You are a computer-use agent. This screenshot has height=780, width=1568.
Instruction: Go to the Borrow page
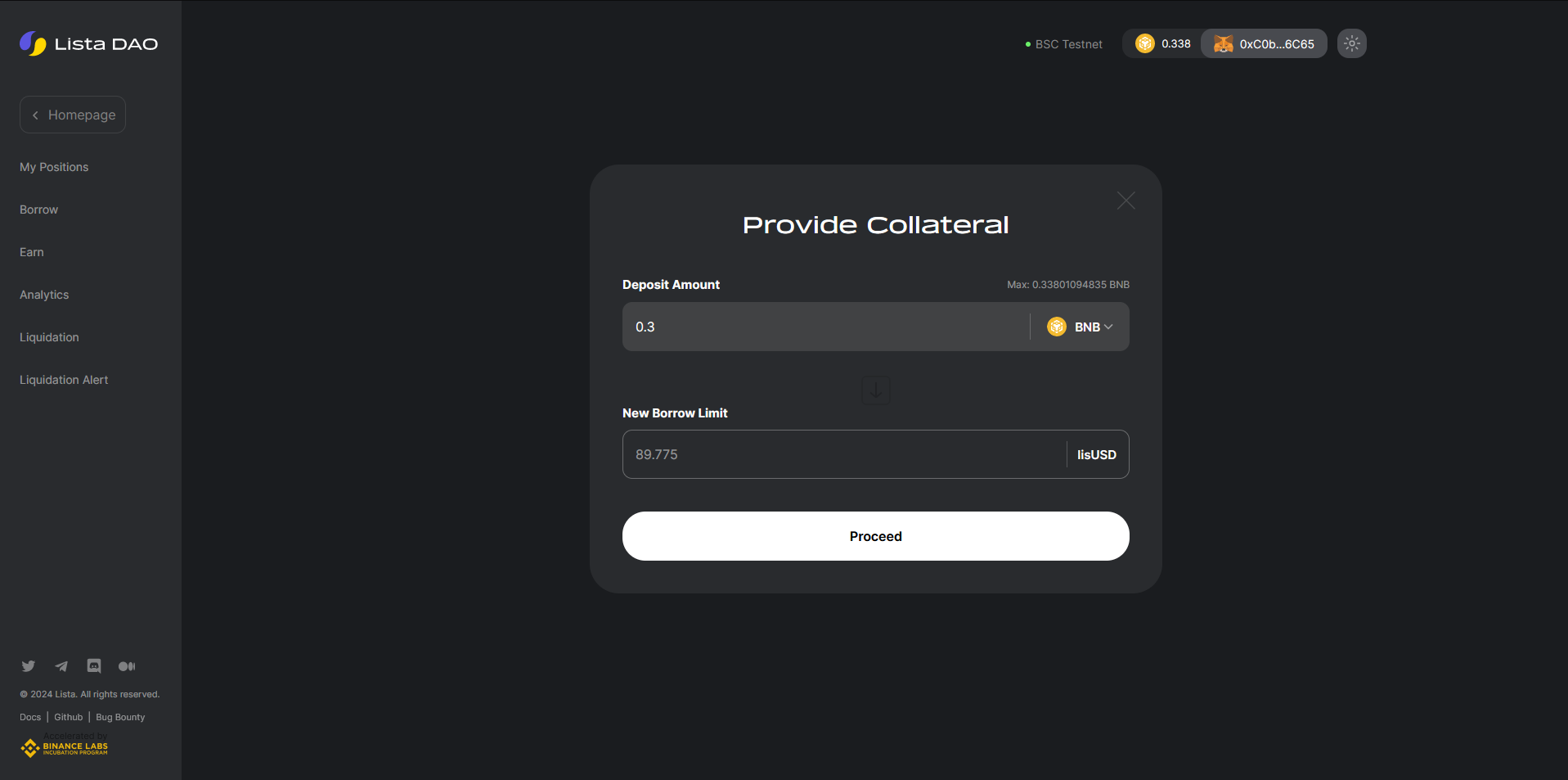click(x=38, y=210)
